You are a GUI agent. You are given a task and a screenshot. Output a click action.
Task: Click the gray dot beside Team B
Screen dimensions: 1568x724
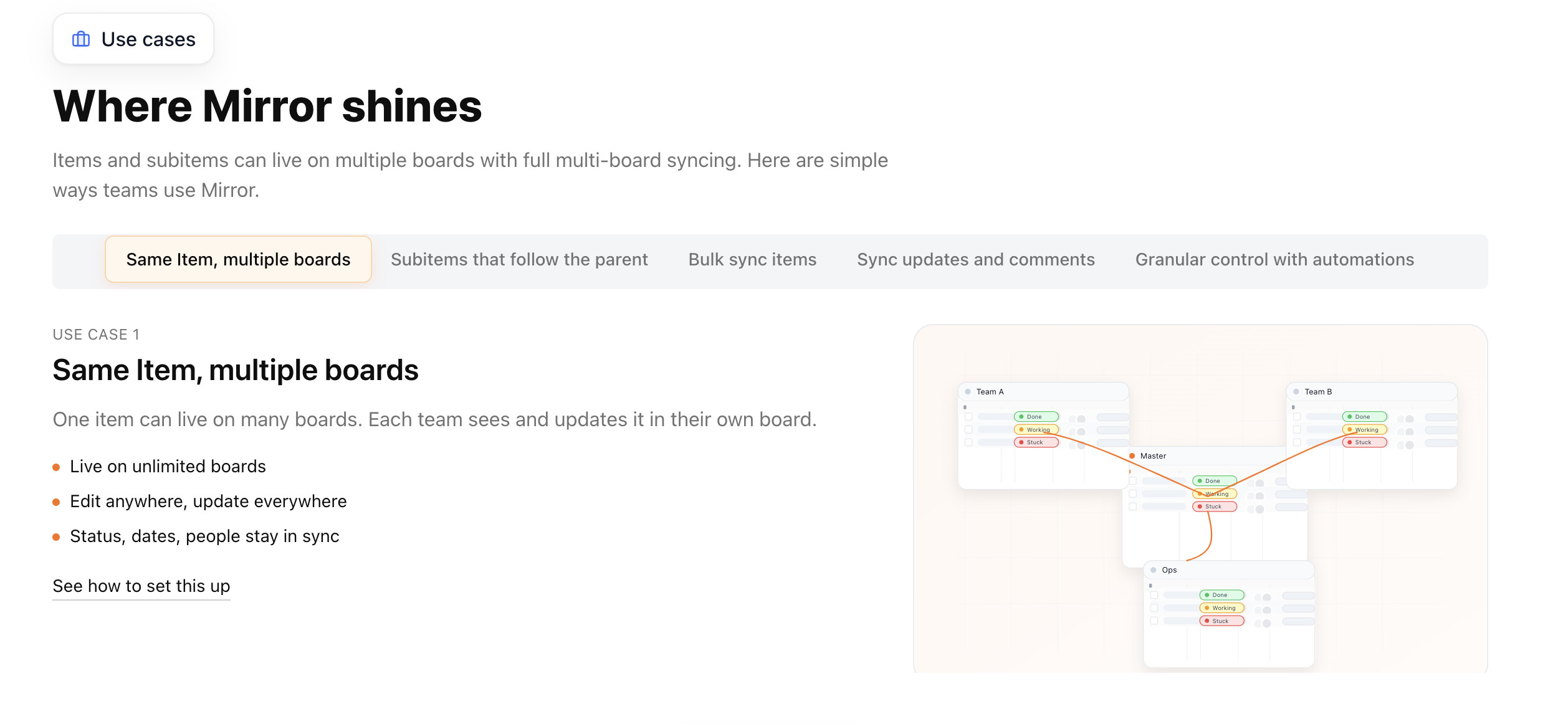click(1296, 392)
